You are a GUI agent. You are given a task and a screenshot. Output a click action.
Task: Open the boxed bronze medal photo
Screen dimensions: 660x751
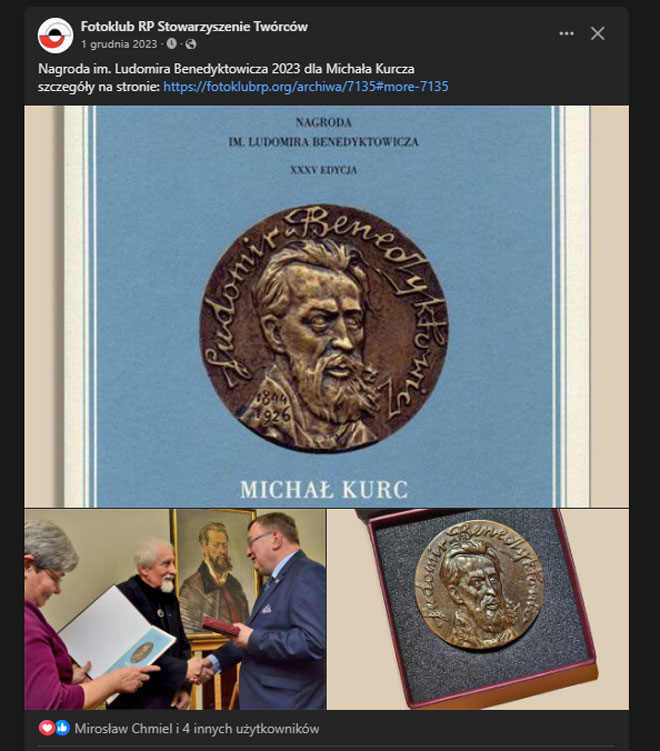click(478, 609)
